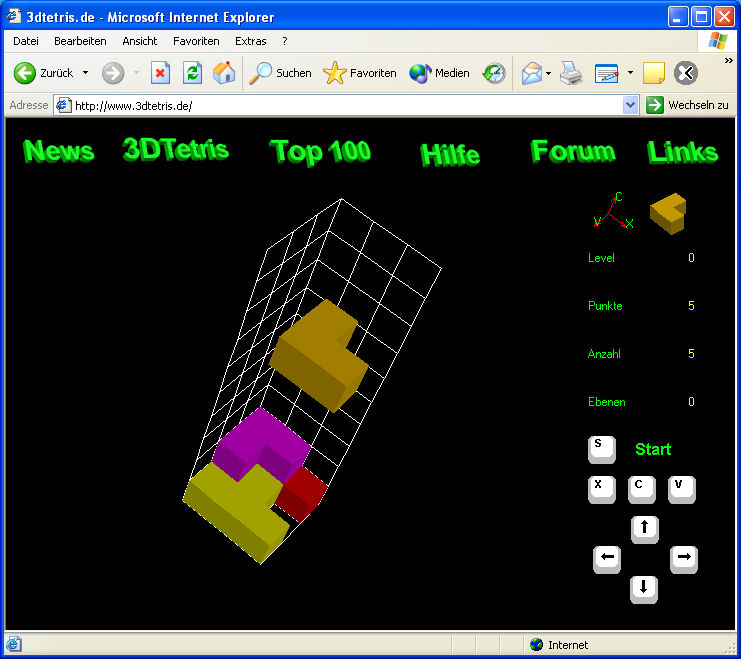Expand the address bar dropdown
This screenshot has height=659, width=741.
(x=630, y=105)
